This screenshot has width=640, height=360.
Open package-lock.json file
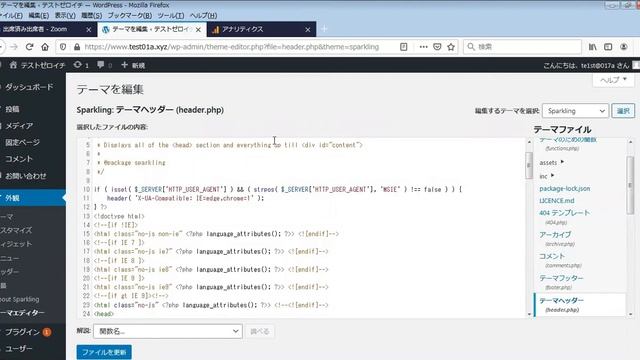point(564,189)
